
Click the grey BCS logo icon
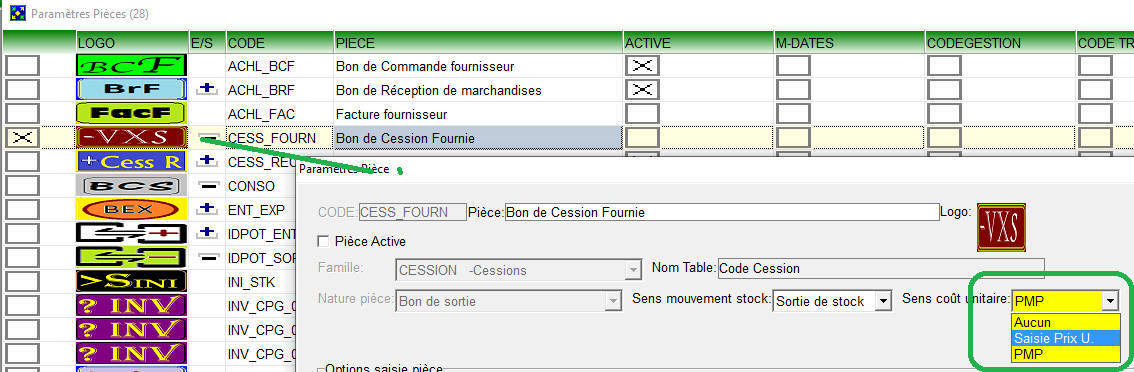coord(131,185)
